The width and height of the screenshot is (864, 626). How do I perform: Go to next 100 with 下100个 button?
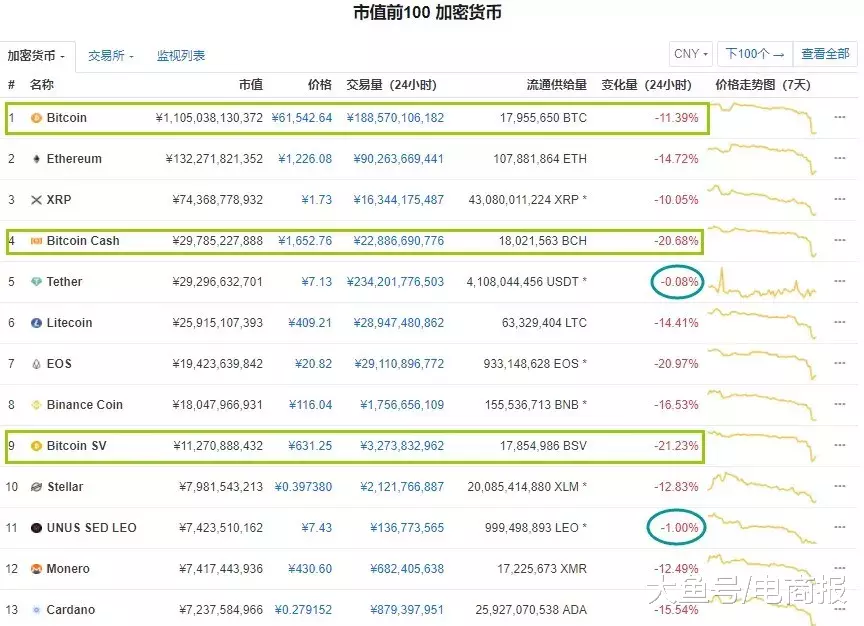(754, 54)
